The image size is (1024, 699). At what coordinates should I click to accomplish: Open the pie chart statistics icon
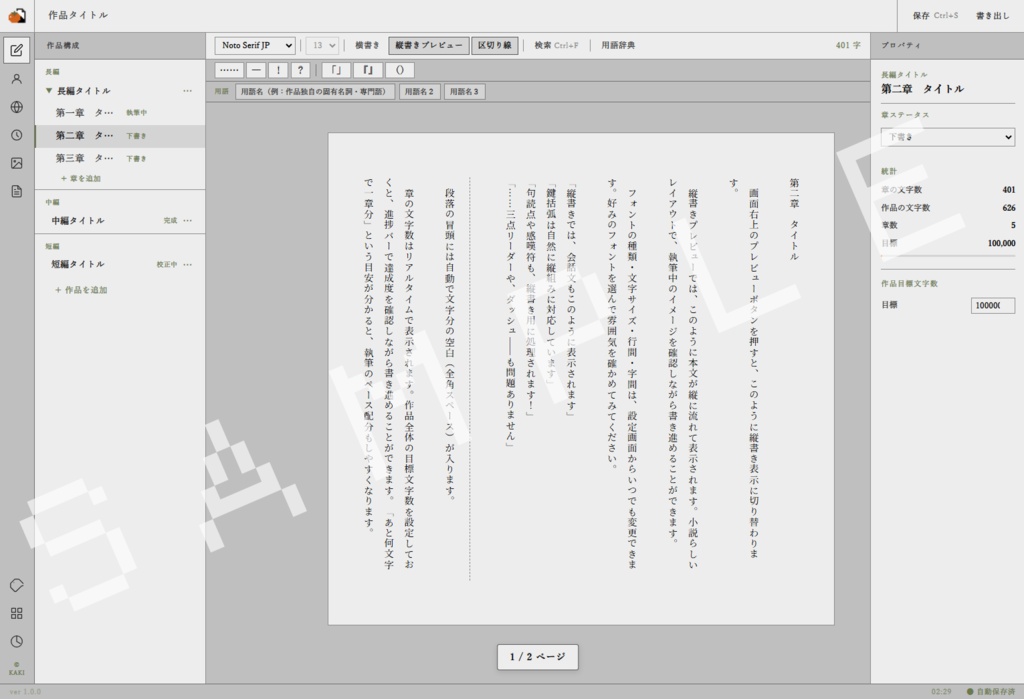coord(17,642)
